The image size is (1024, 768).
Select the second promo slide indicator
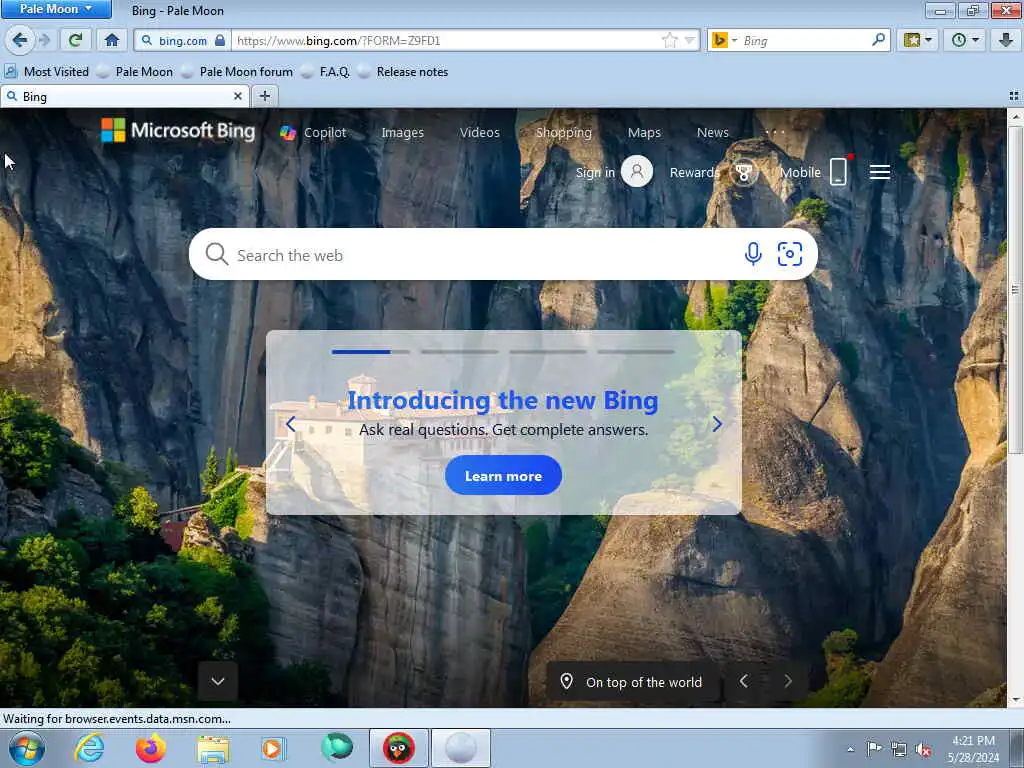(x=459, y=352)
